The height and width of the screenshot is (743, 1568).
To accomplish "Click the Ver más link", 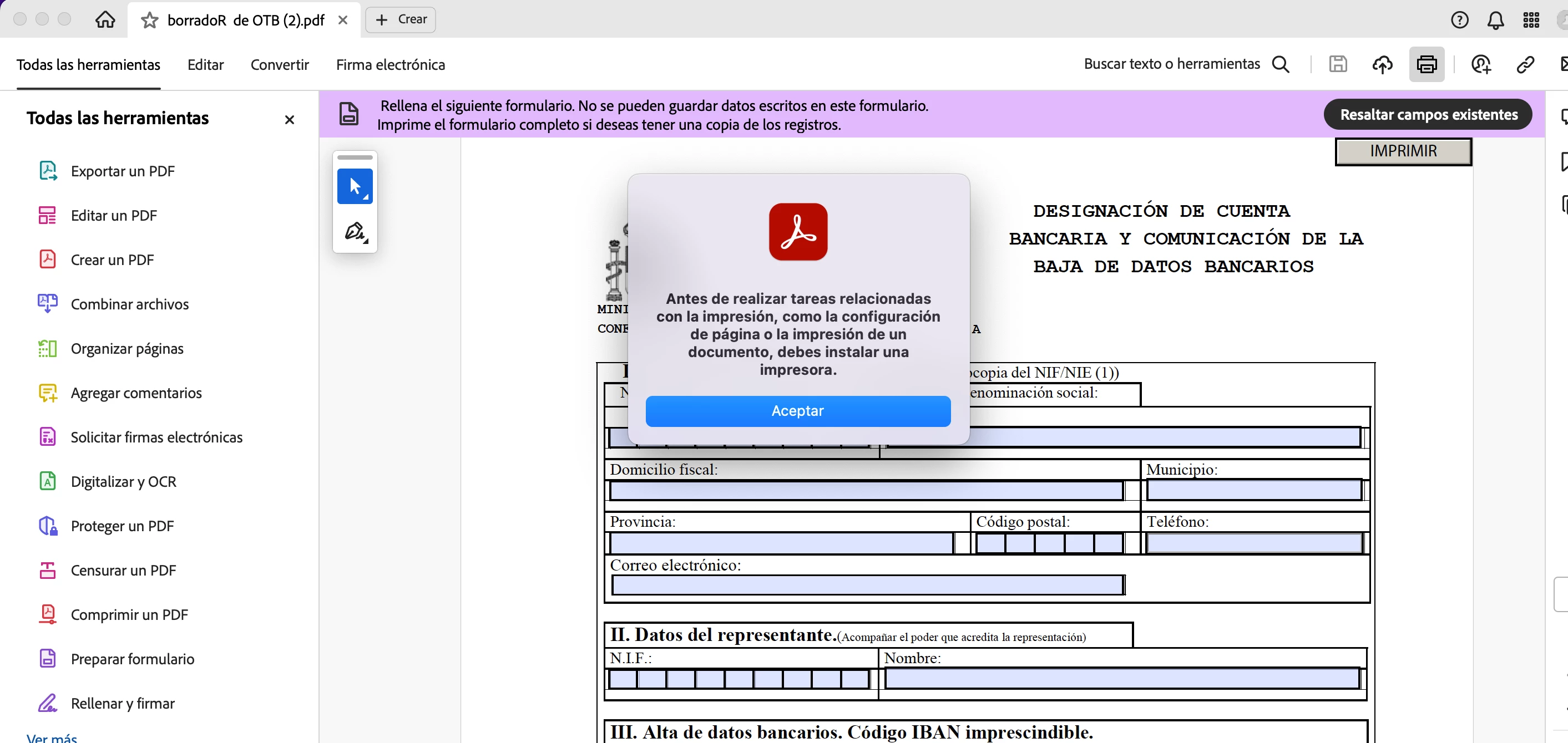I will click(52, 737).
